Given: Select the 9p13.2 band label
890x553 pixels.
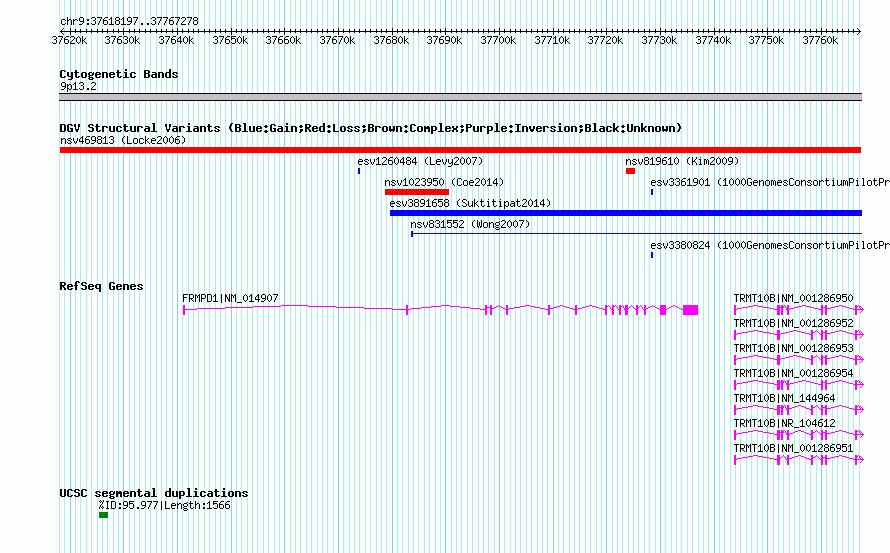Looking at the screenshot, I should [x=78, y=86].
